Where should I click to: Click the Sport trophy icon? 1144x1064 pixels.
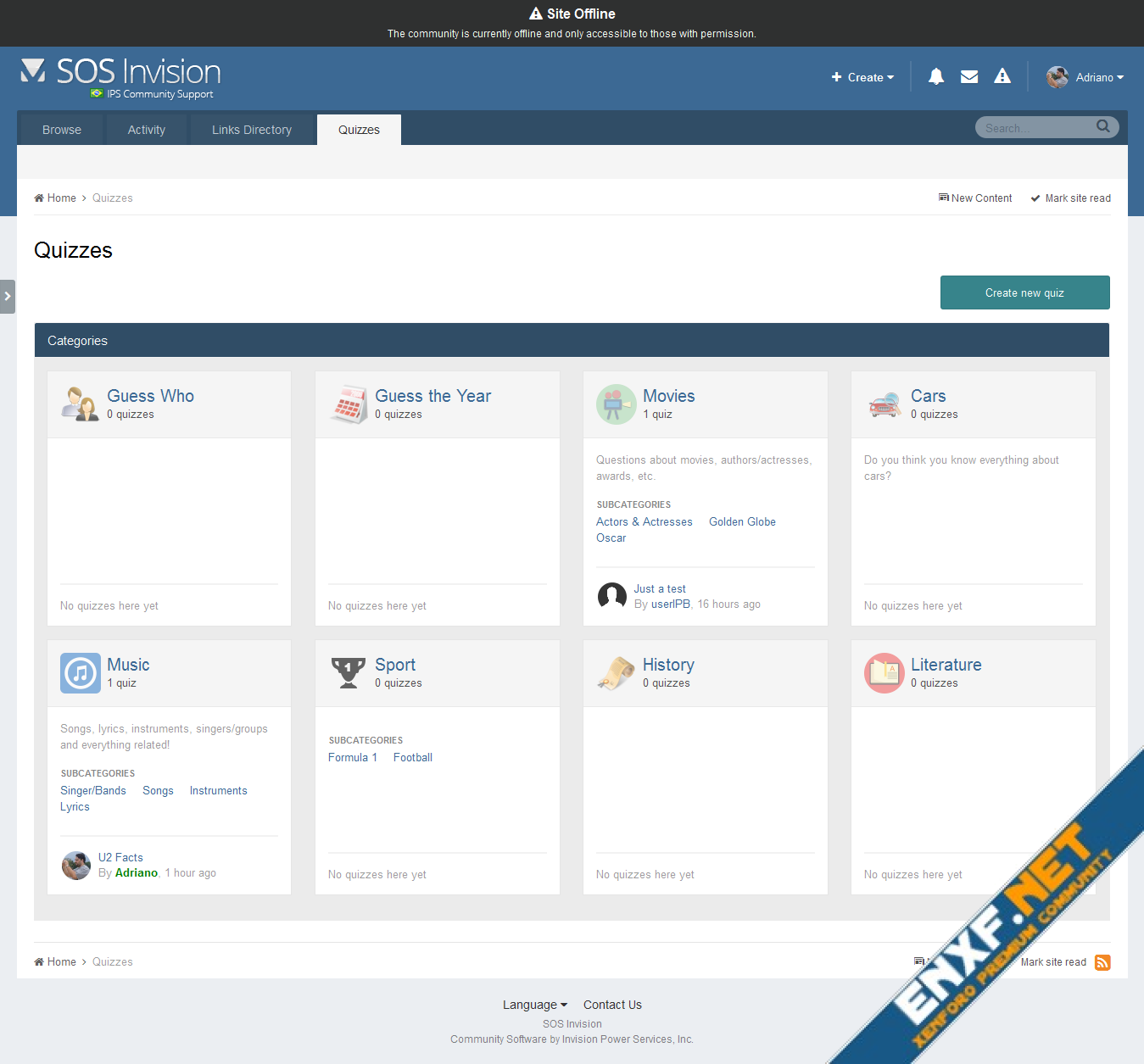click(x=348, y=673)
